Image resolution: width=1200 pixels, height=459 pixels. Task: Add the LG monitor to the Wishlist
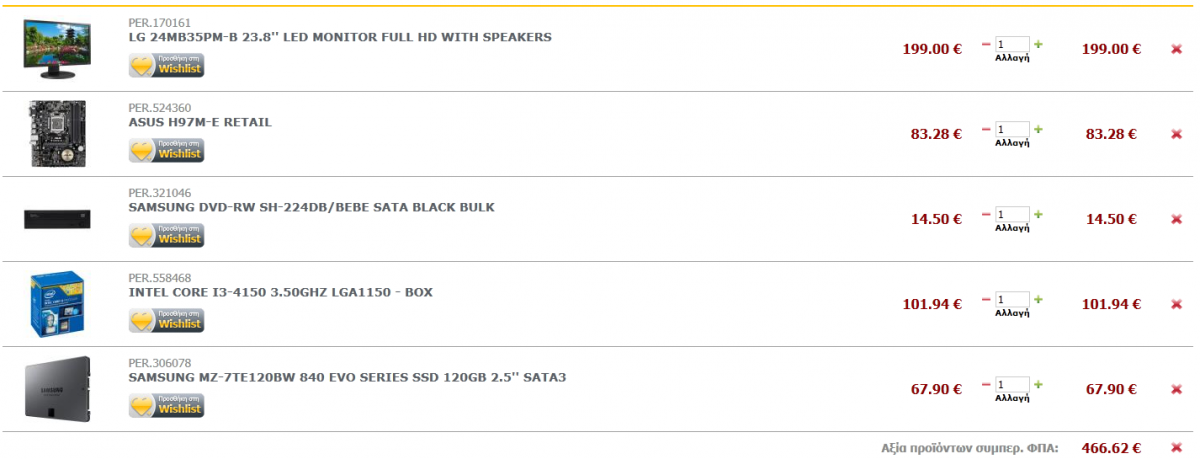point(166,65)
